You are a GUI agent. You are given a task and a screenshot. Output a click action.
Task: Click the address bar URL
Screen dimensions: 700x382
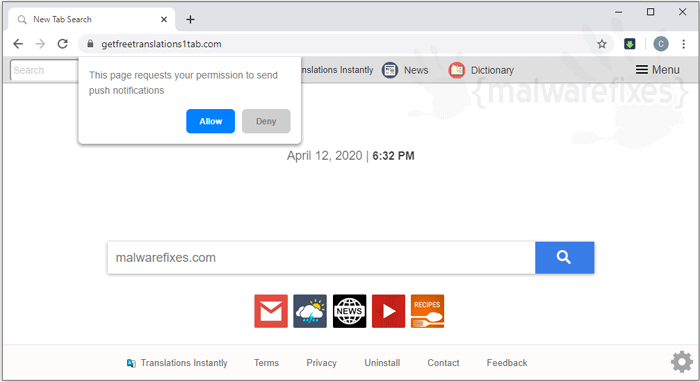pos(161,44)
